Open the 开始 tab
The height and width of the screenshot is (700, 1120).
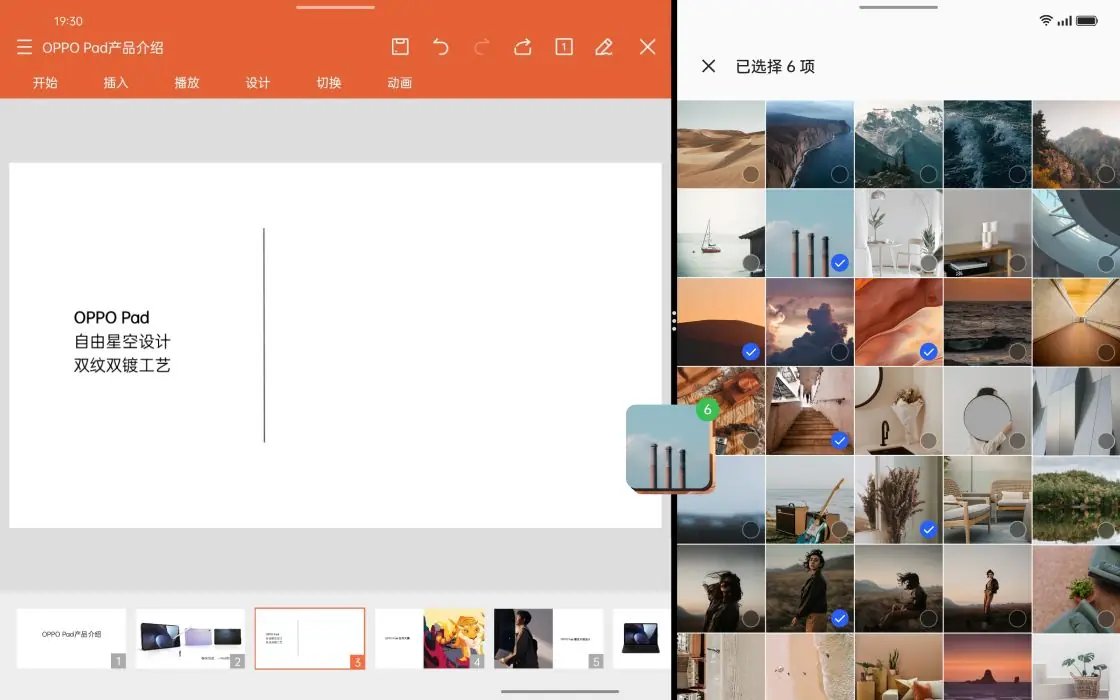click(x=45, y=83)
